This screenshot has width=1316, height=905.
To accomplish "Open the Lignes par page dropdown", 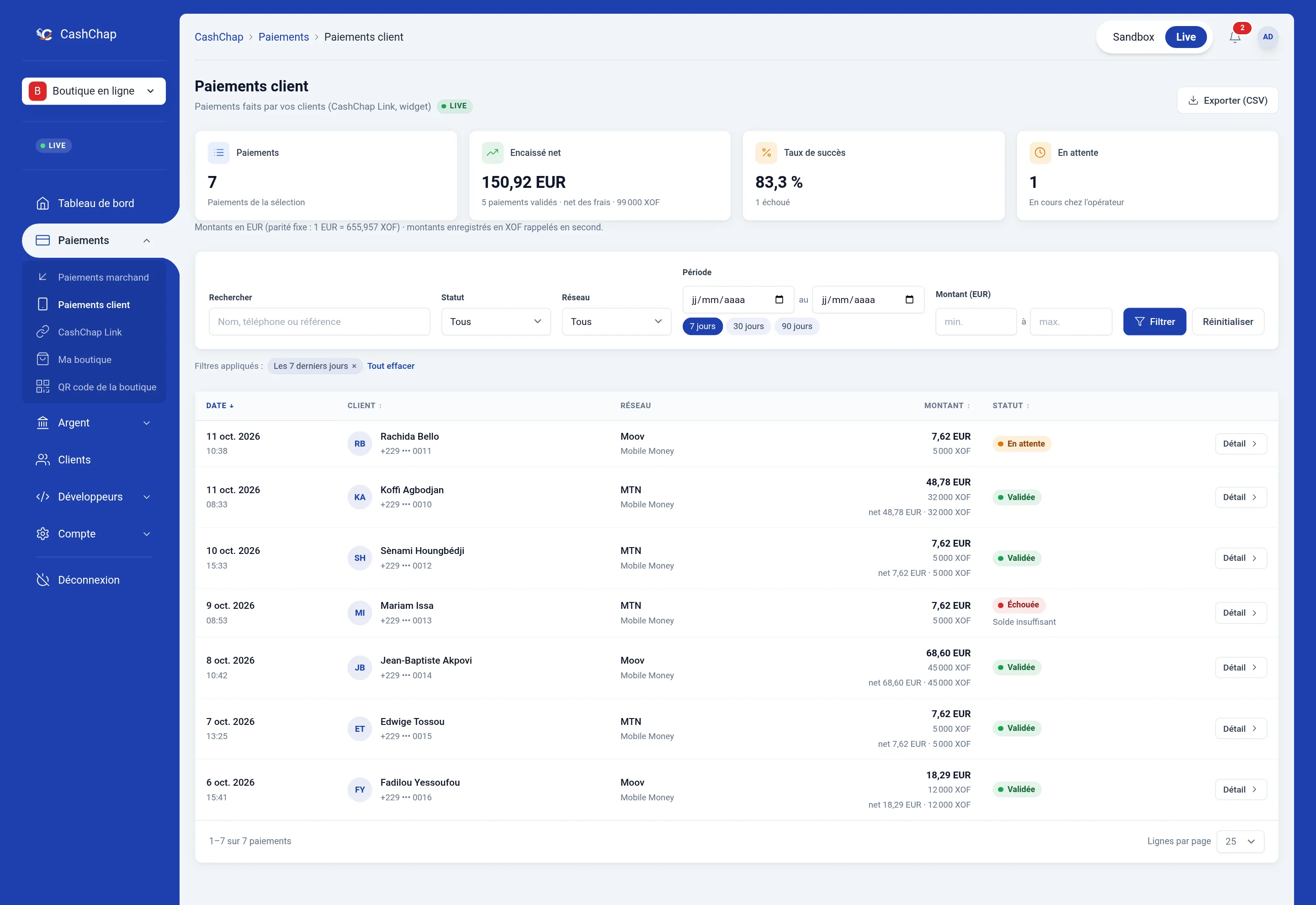I will click(1240, 841).
